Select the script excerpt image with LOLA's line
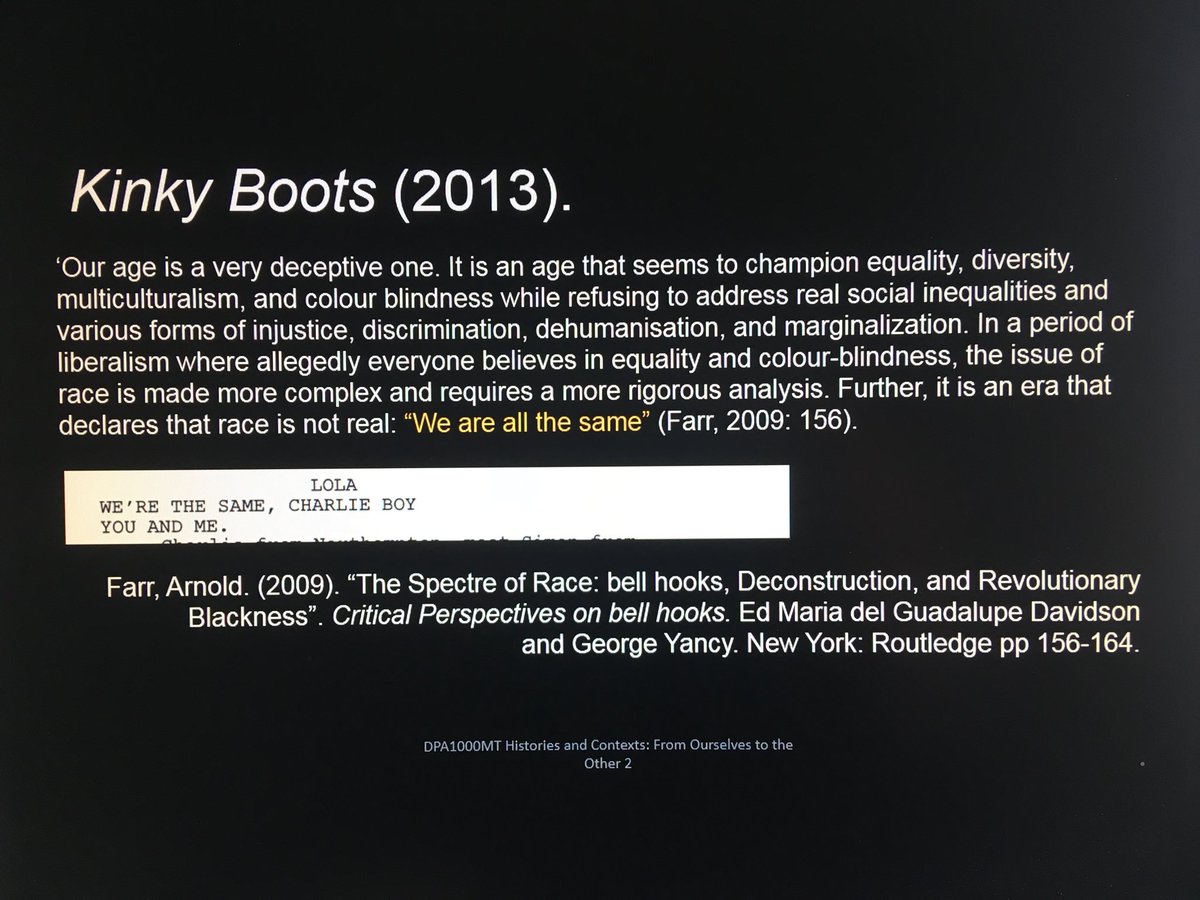 [427, 505]
